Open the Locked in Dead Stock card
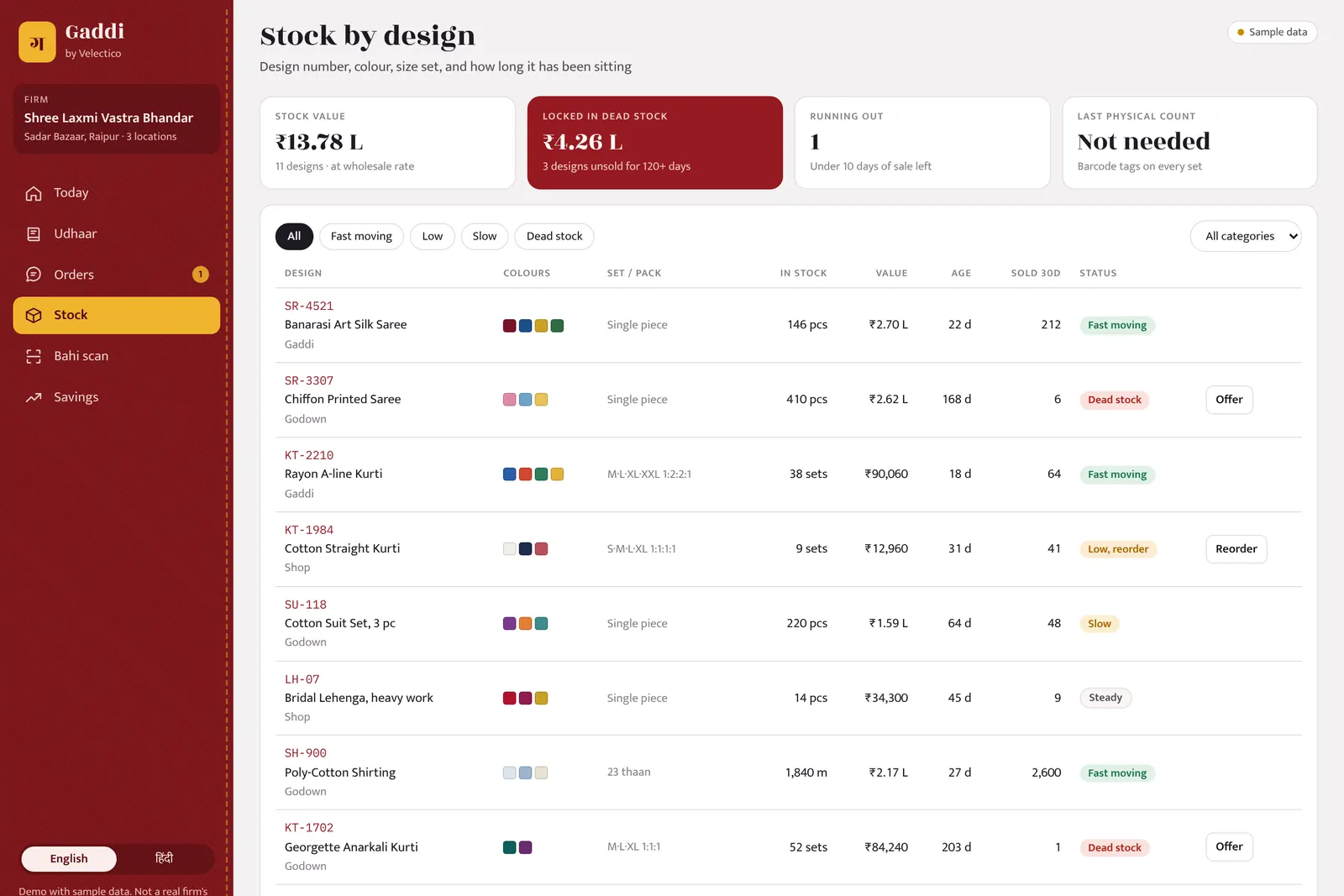 [x=655, y=143]
